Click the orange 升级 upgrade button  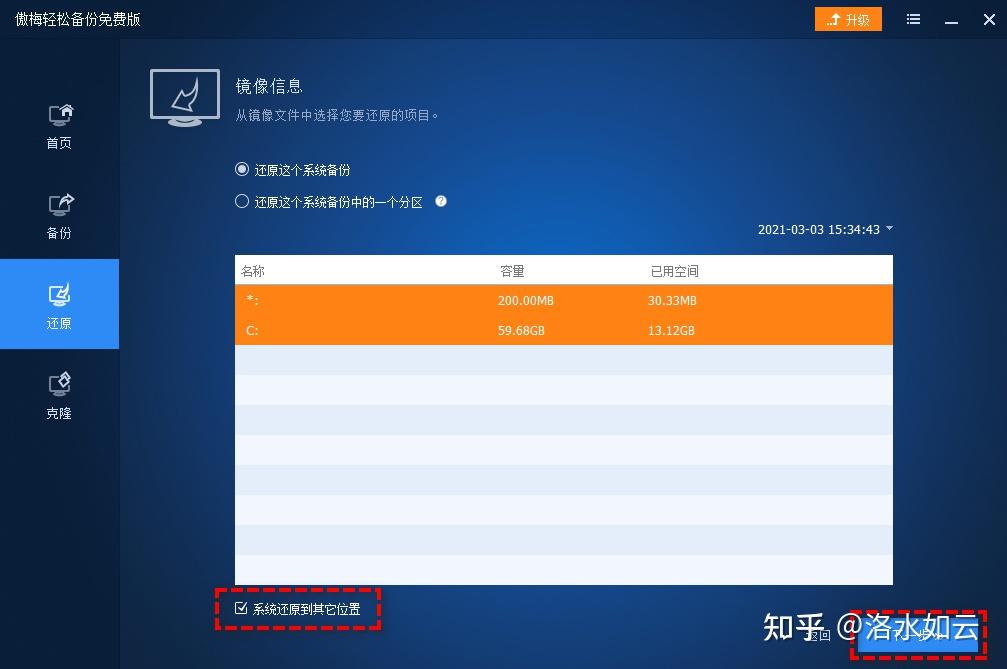point(848,19)
